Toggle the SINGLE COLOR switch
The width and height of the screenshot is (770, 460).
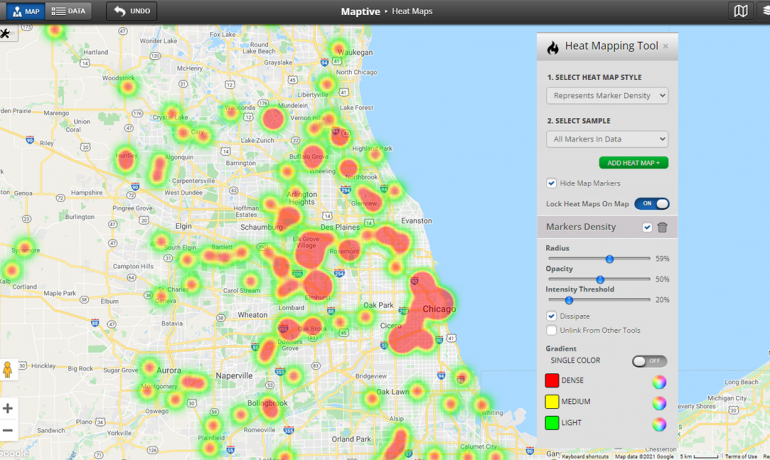[x=649, y=361]
